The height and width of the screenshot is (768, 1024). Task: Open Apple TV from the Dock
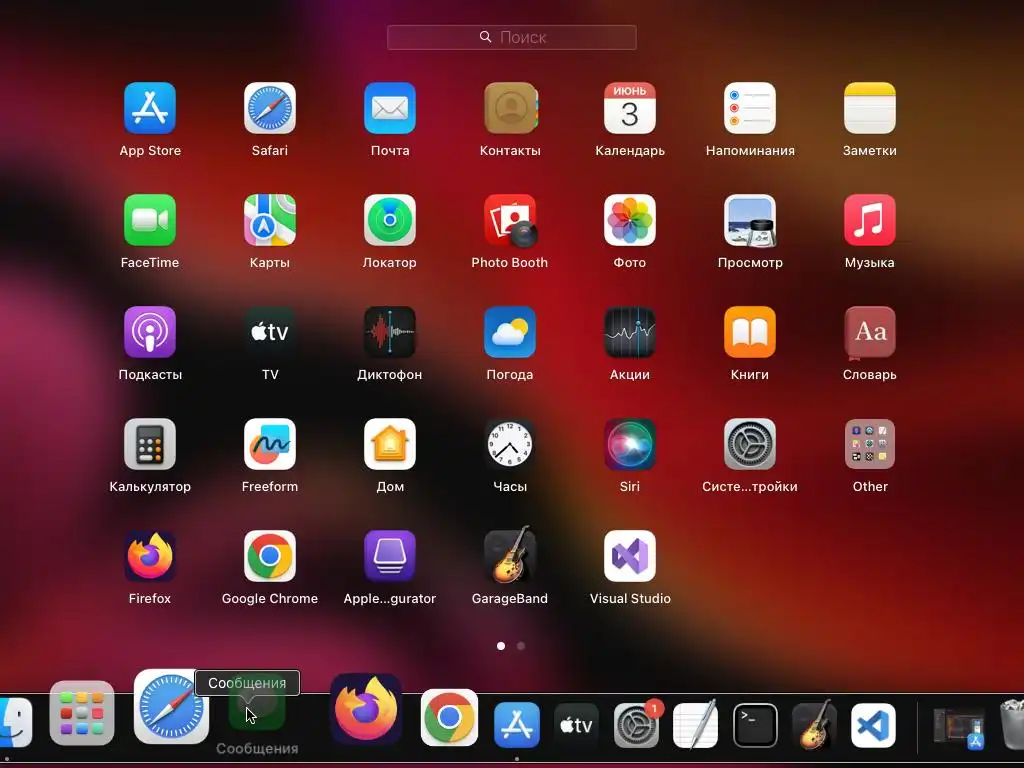coord(576,725)
